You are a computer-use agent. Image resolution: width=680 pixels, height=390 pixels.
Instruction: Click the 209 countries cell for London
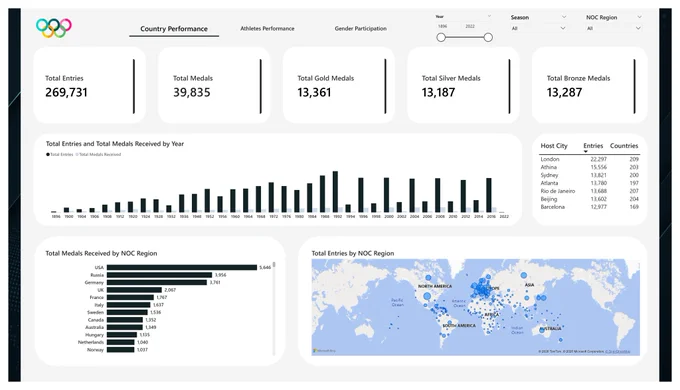click(x=634, y=159)
